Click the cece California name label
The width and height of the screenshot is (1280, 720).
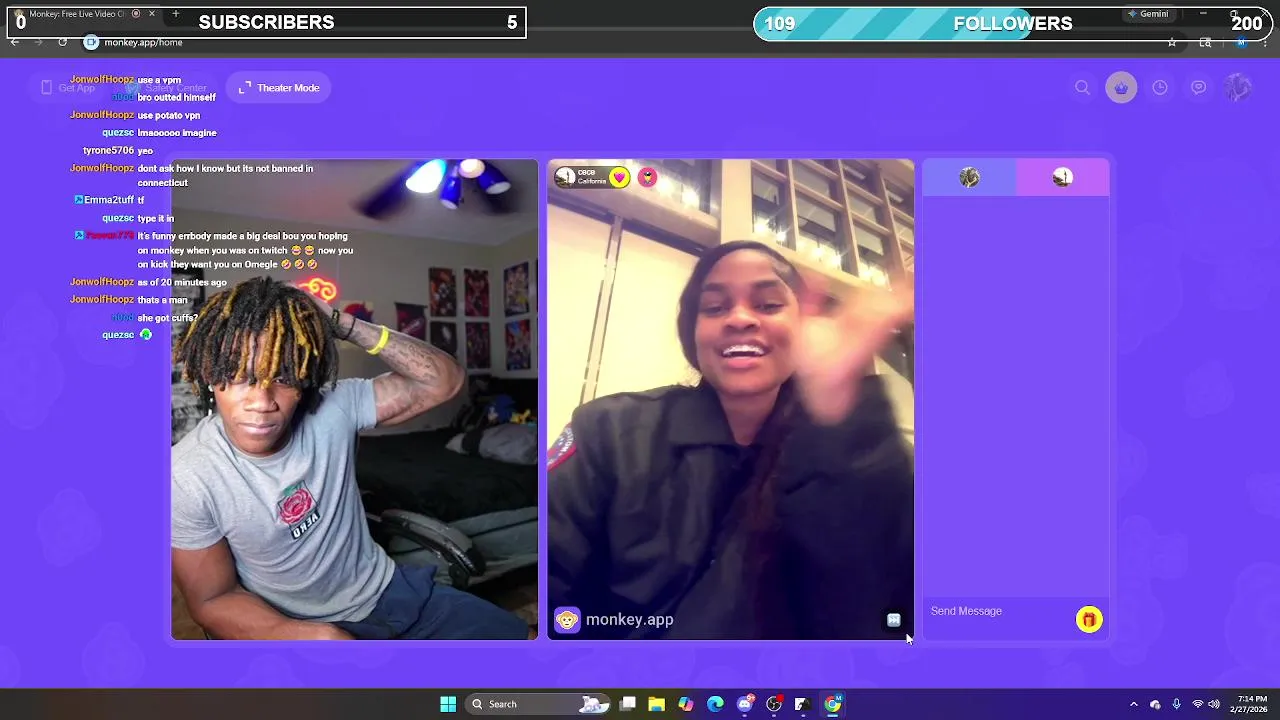tap(592, 177)
